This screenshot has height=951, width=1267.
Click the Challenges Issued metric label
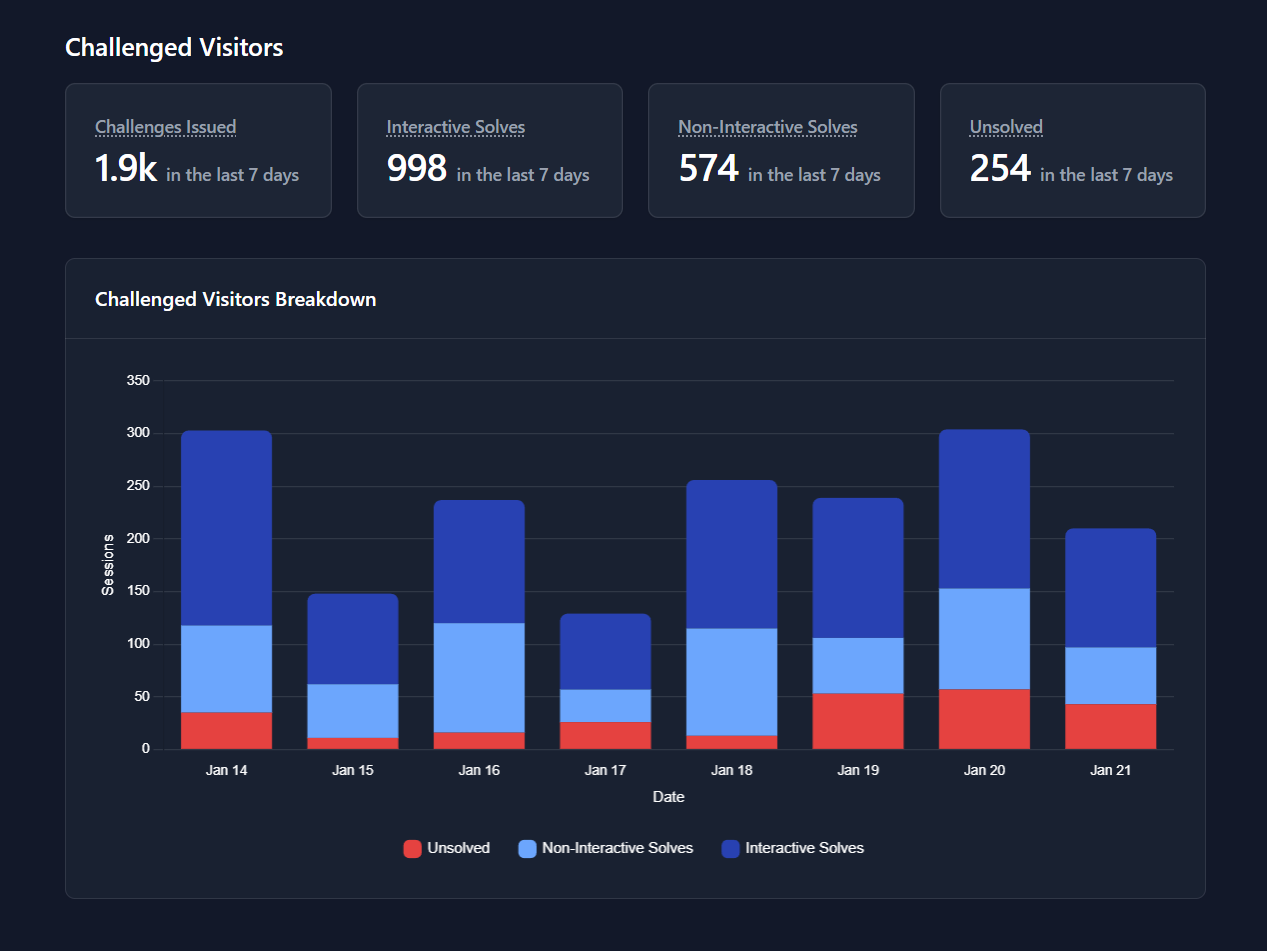pos(165,127)
